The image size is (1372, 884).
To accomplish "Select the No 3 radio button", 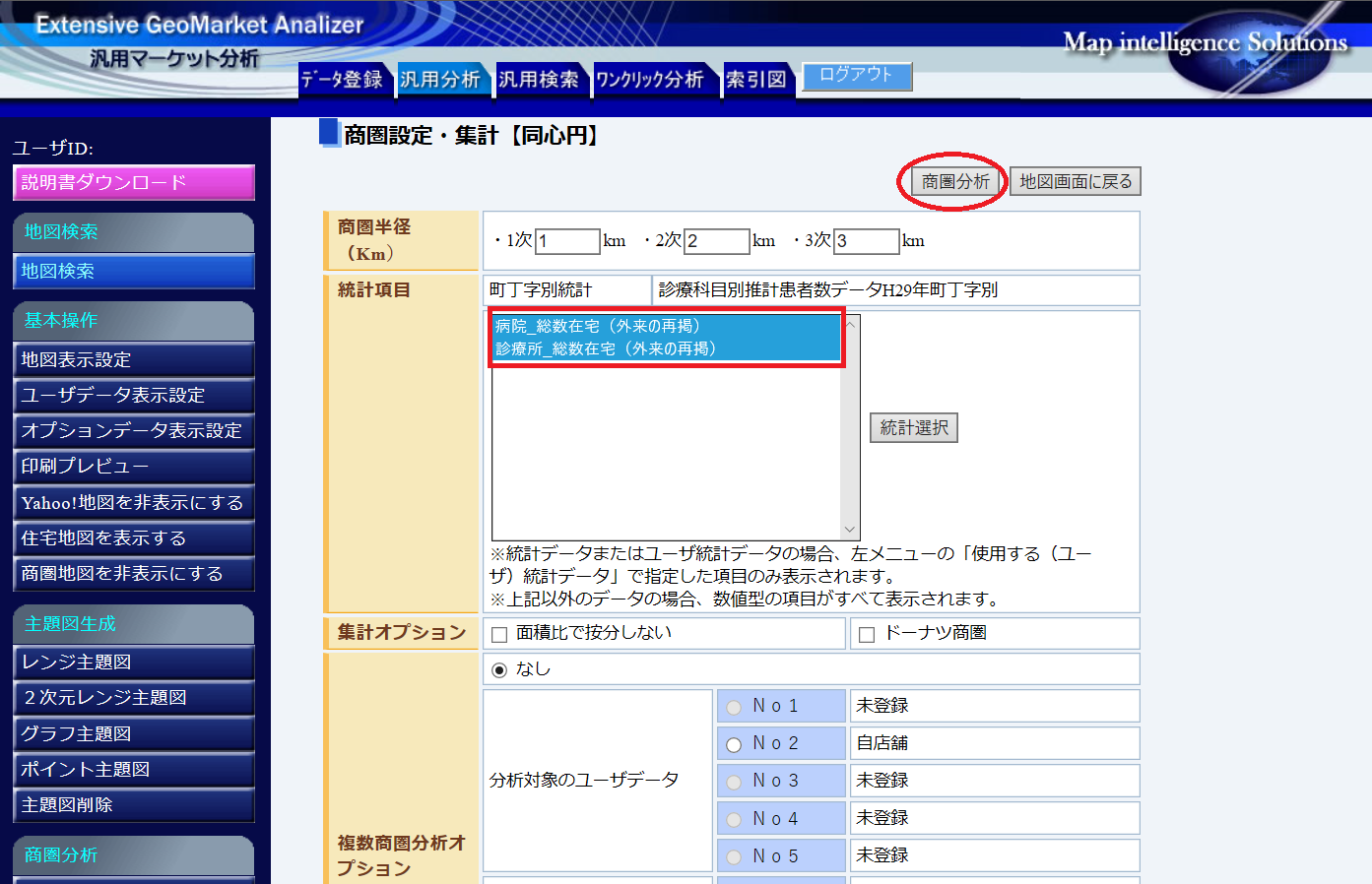I will coord(734,783).
